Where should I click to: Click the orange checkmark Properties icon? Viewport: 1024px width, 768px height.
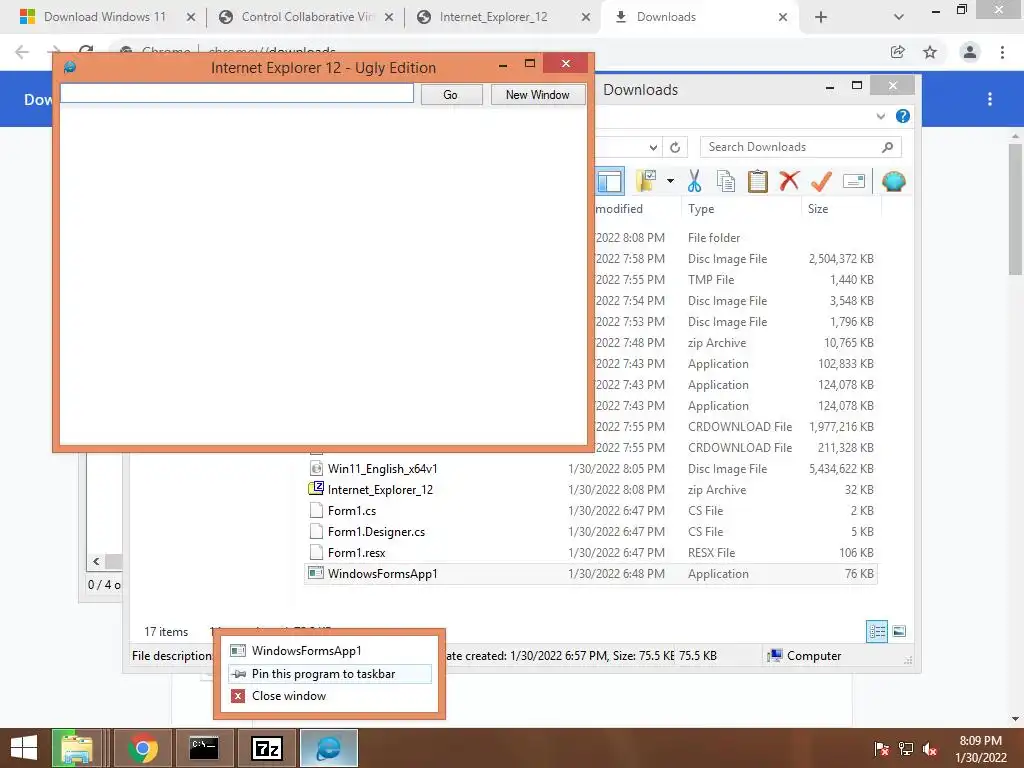[x=821, y=181]
